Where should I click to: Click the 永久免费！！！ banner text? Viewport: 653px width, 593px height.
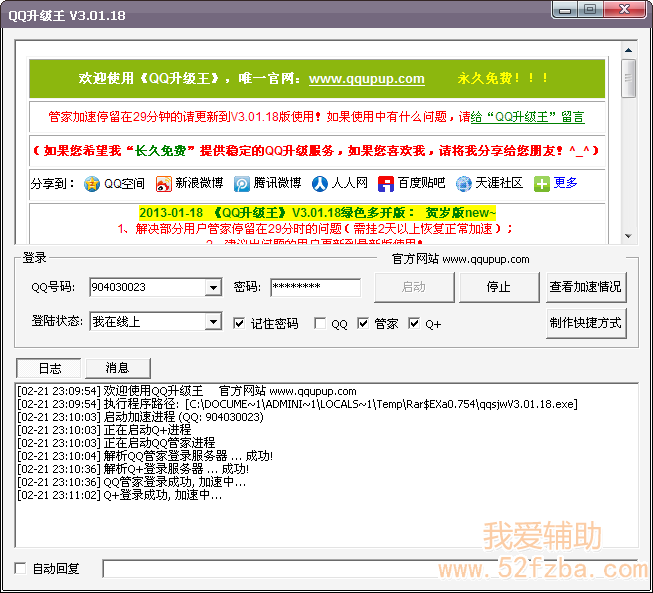click(x=503, y=78)
